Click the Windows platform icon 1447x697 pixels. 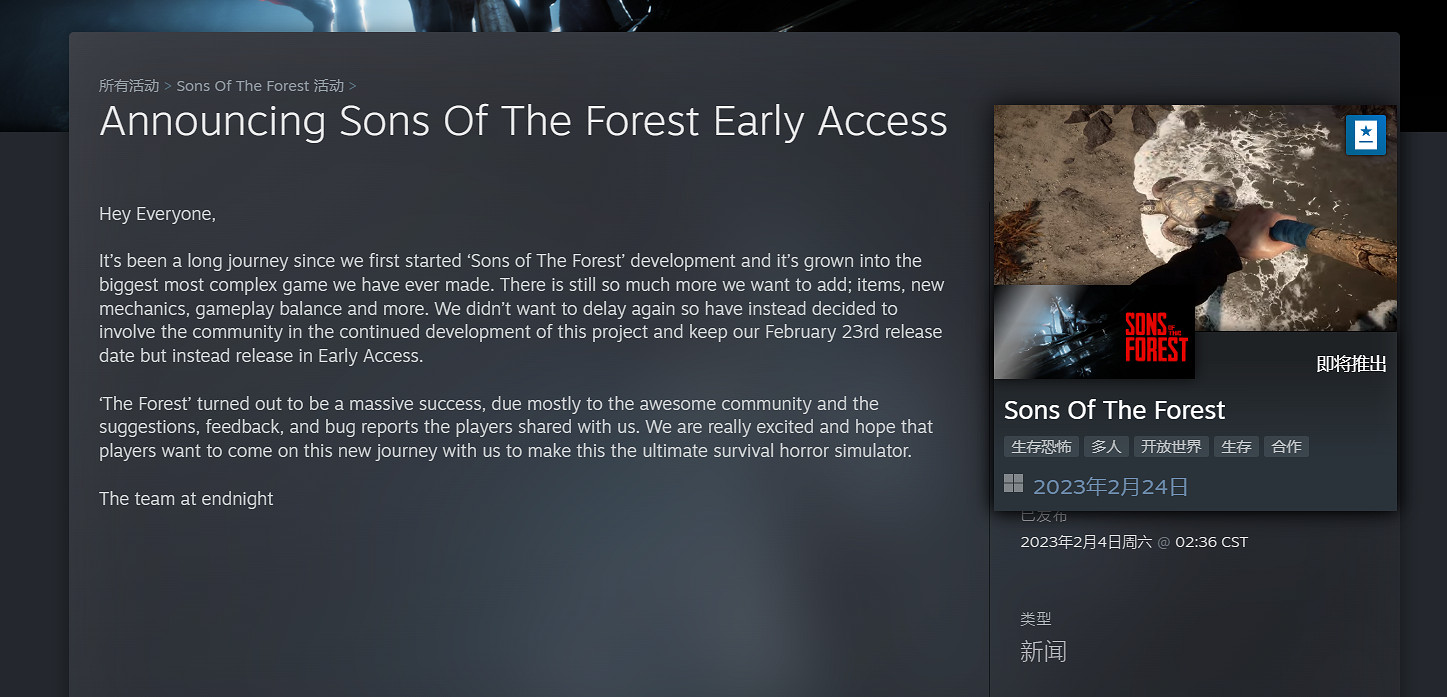pos(1013,484)
